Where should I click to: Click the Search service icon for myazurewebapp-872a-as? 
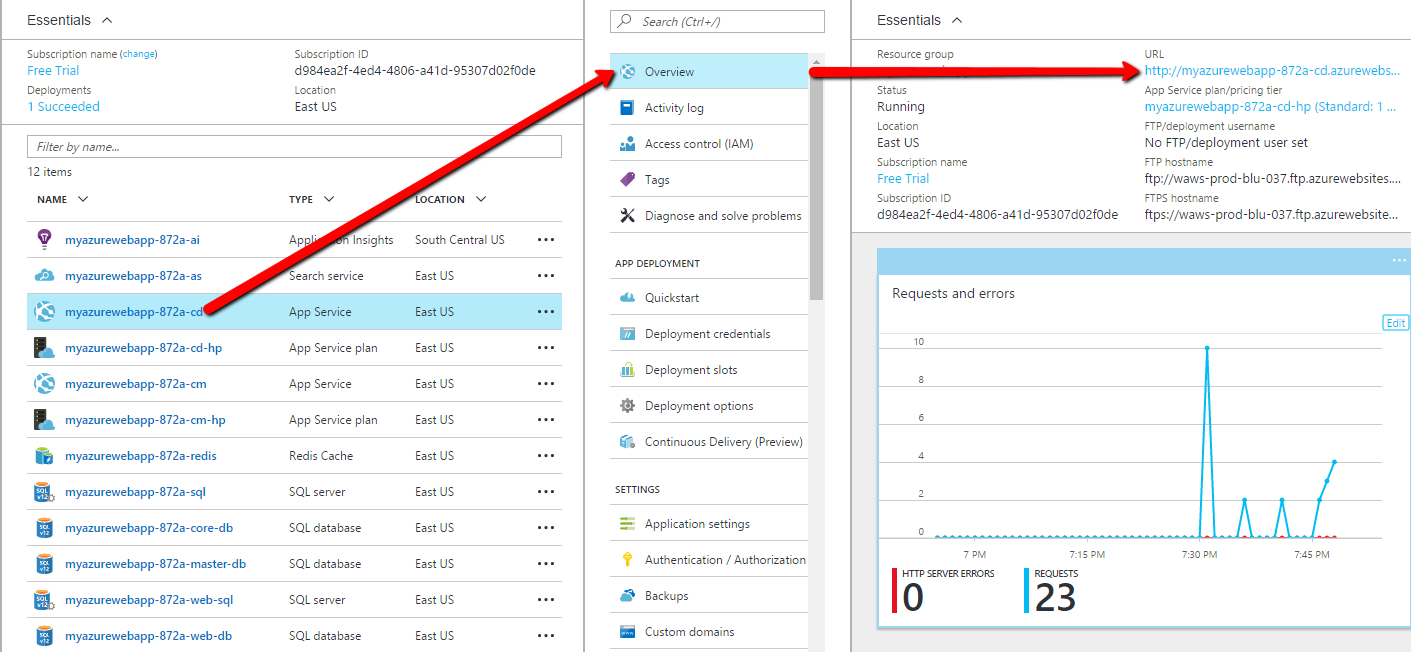[44, 275]
